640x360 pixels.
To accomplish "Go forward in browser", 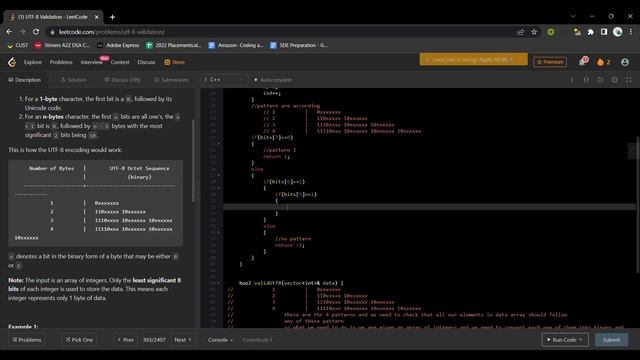I will pos(22,32).
